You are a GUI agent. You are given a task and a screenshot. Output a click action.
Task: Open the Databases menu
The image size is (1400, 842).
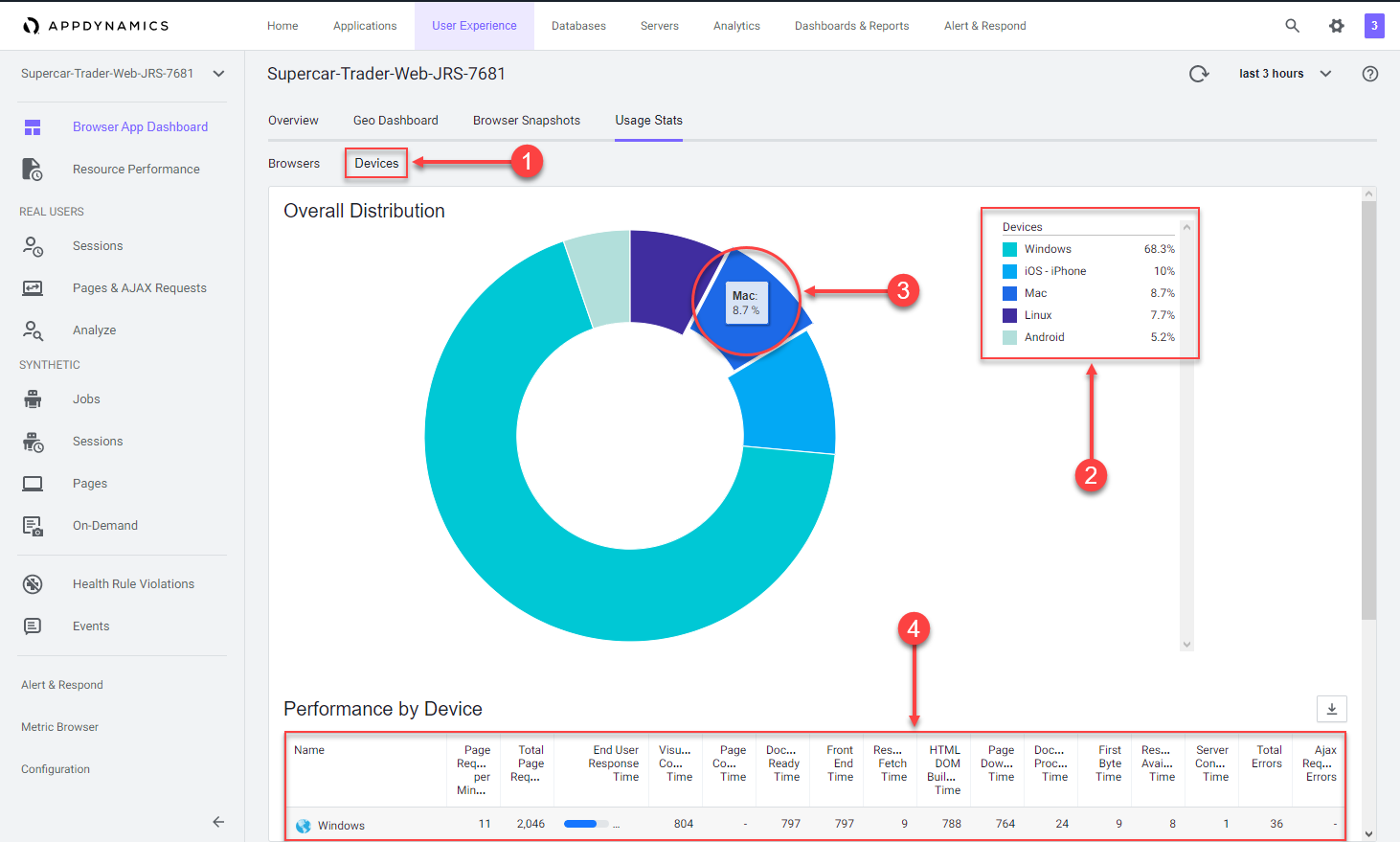click(578, 26)
